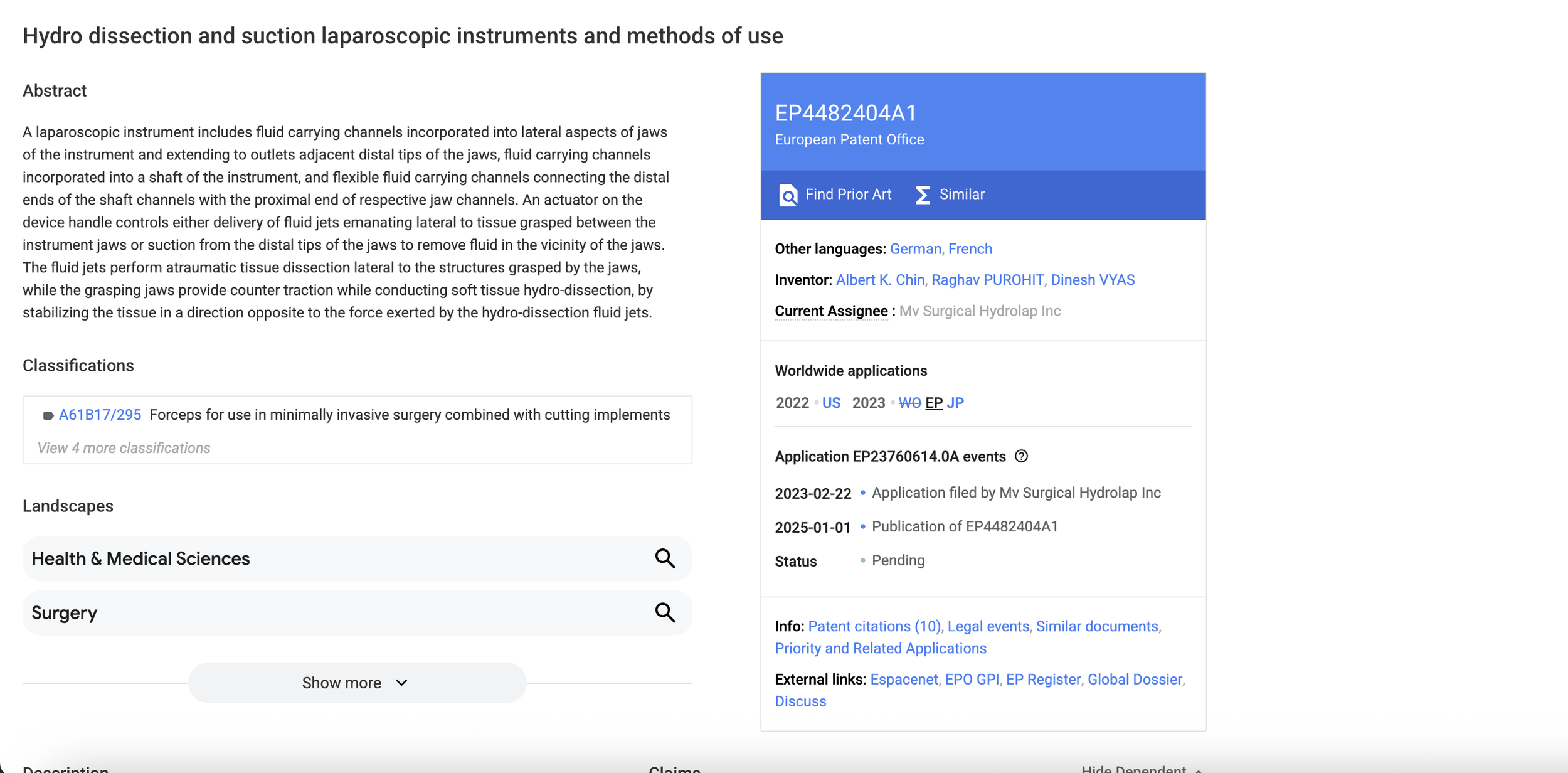Switch to French language version

tap(970, 249)
